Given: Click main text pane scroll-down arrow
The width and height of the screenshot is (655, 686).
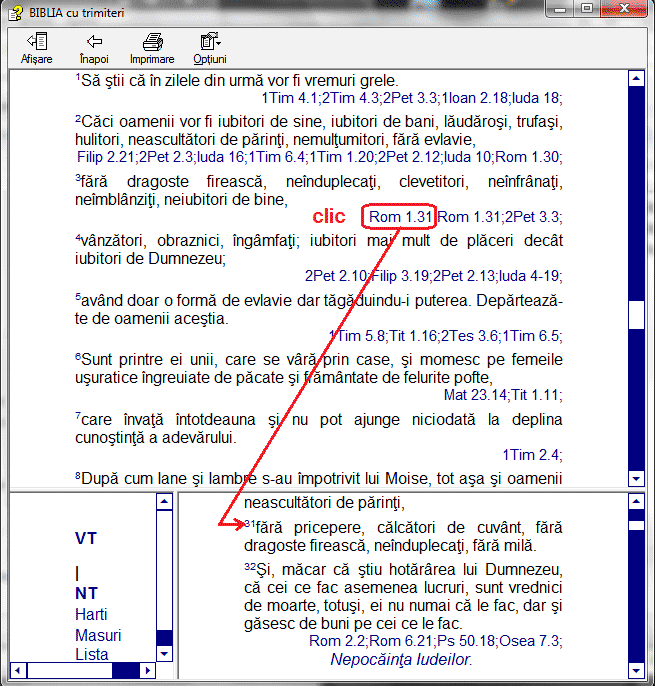Looking at the screenshot, I should [636, 479].
